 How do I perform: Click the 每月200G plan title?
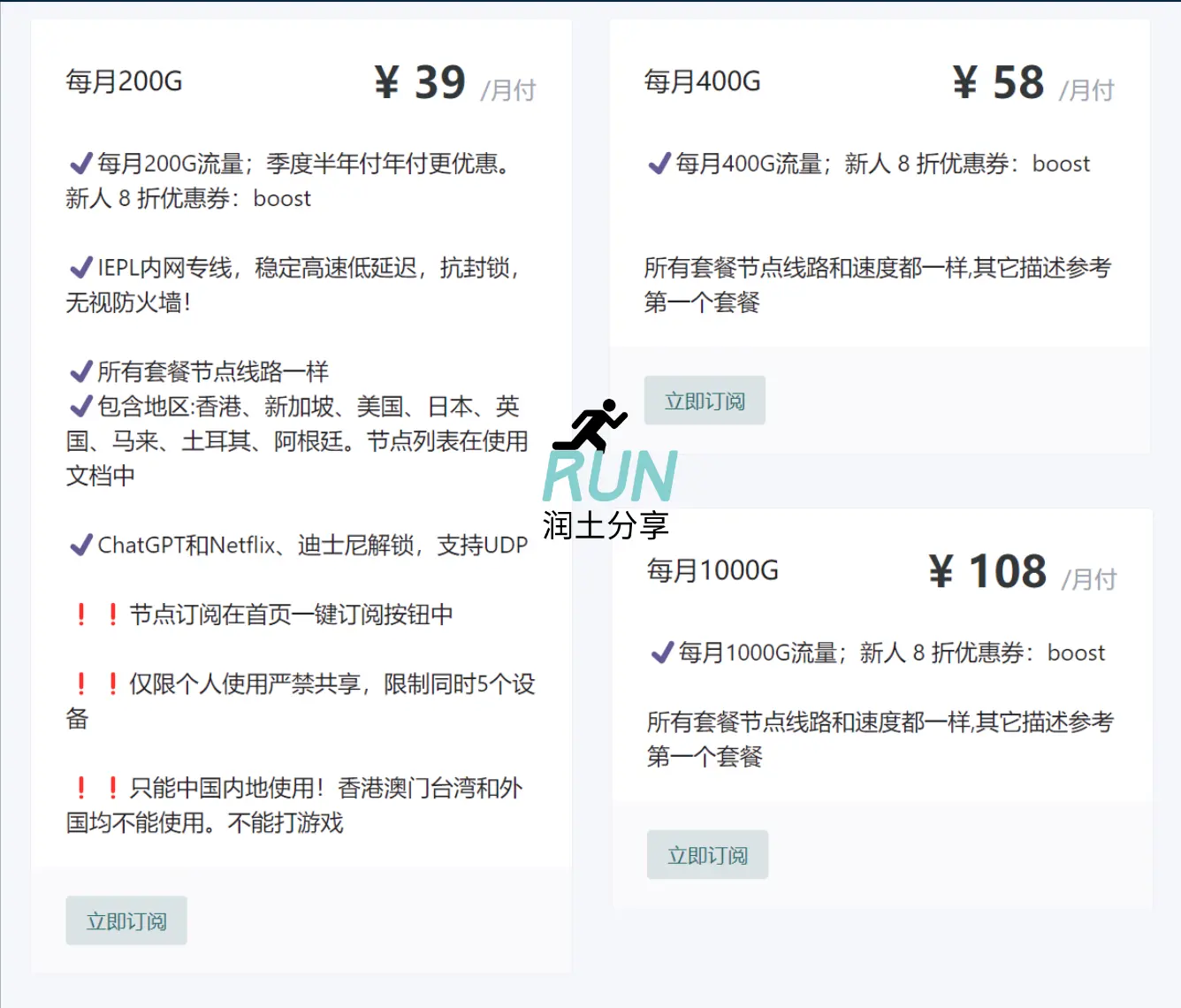tap(122, 80)
